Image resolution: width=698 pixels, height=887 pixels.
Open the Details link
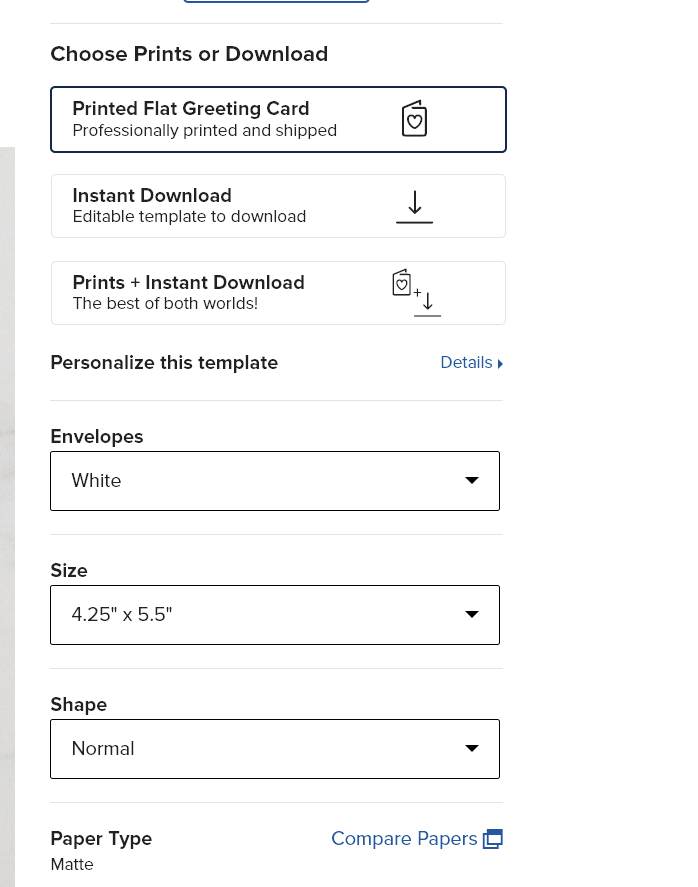(x=472, y=363)
